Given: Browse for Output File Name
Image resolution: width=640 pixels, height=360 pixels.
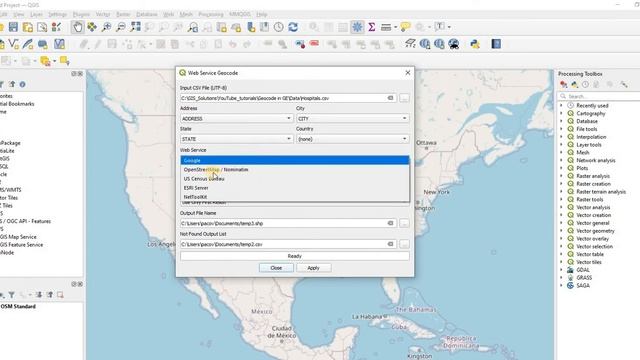Looking at the screenshot, I should pyautogui.click(x=404, y=223).
